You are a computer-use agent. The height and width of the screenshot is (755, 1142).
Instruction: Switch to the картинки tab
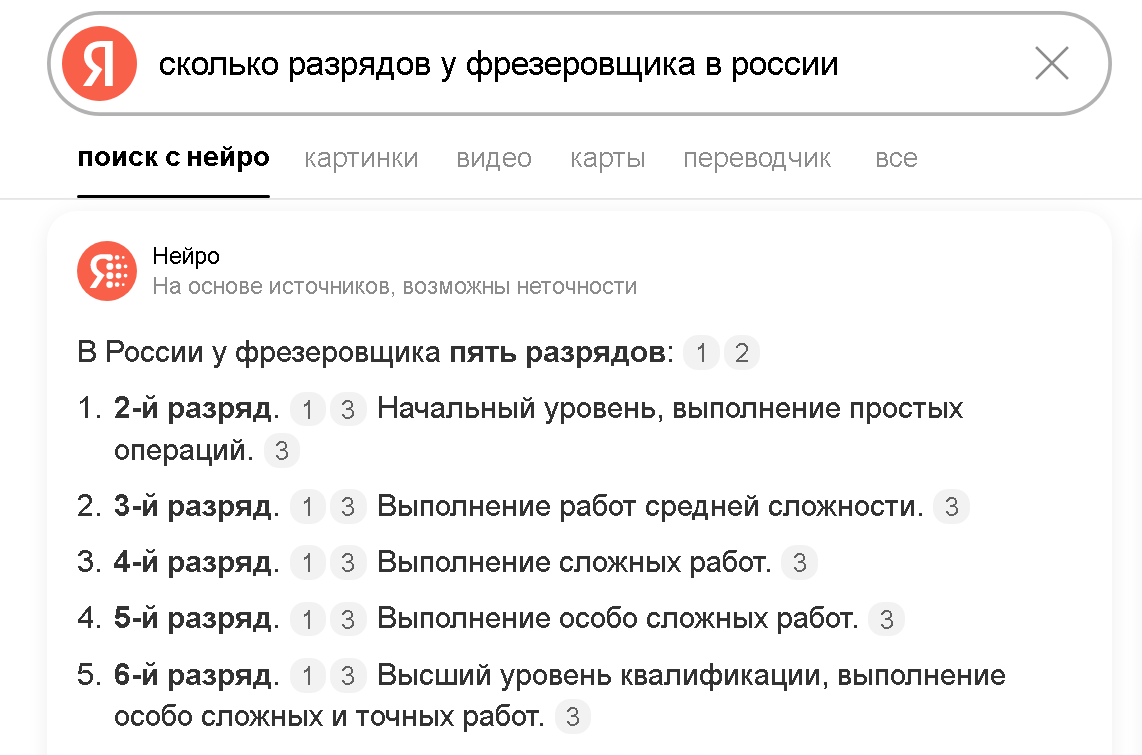pos(361,158)
